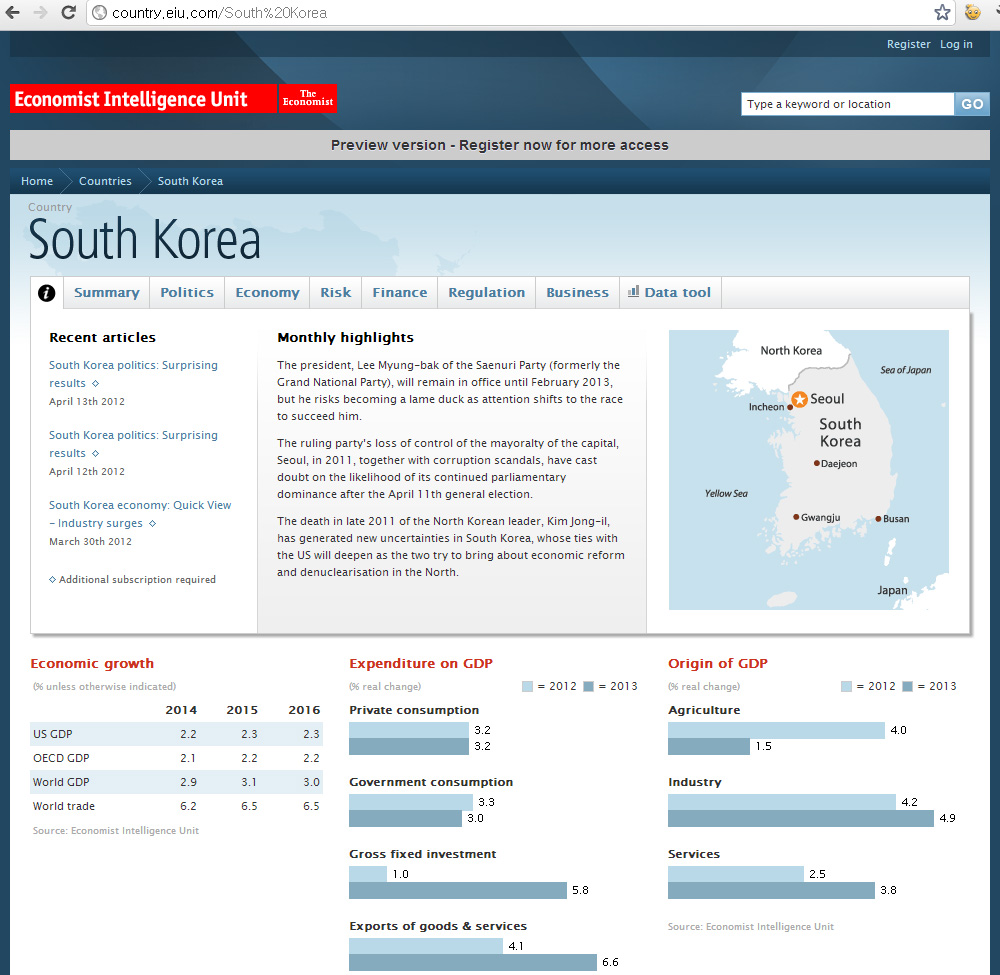Image resolution: width=1000 pixels, height=975 pixels.
Task: Open the Summary tab
Action: [x=107, y=293]
